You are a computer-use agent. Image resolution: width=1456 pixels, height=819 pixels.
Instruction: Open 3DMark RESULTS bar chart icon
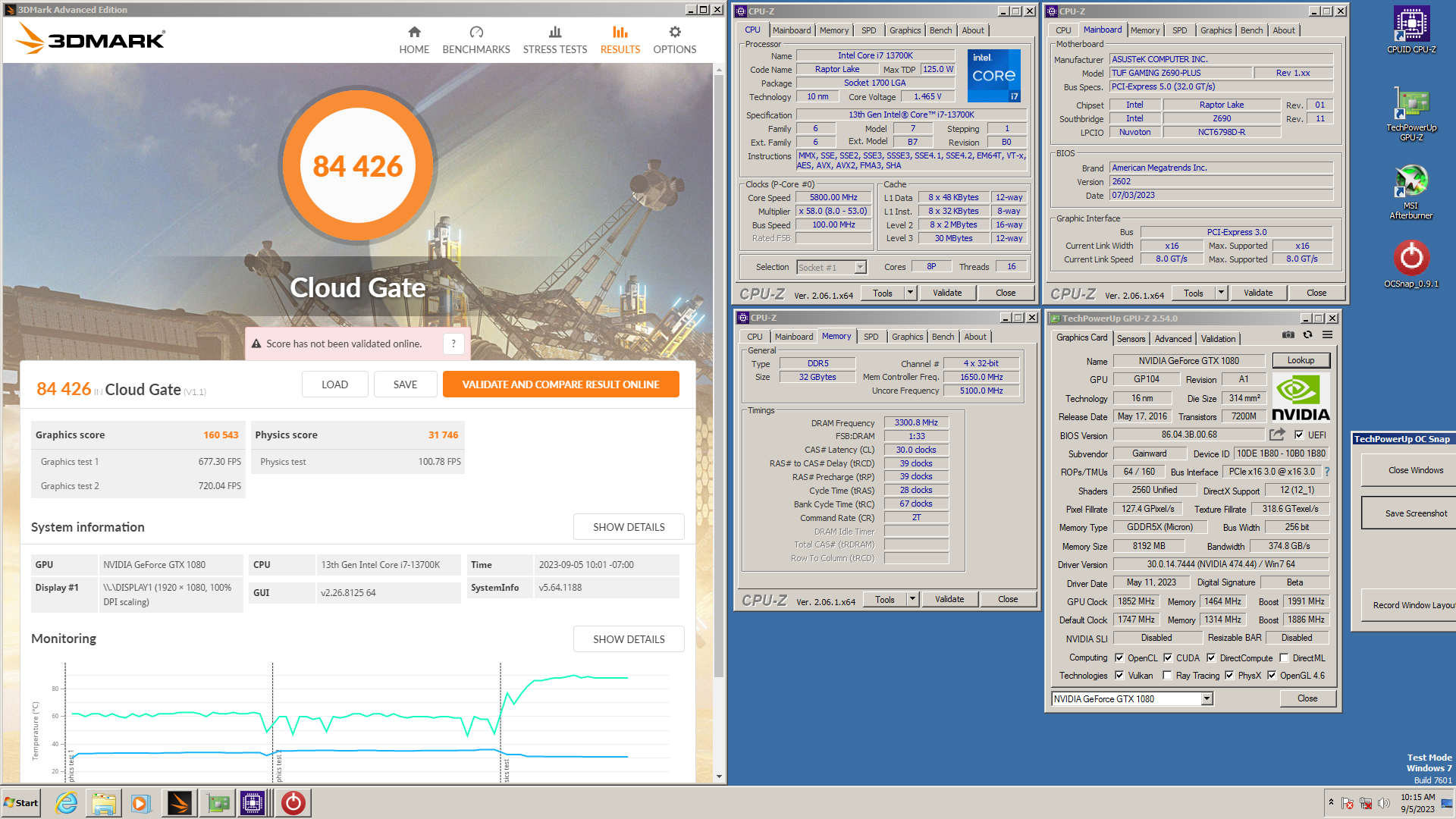[x=620, y=32]
